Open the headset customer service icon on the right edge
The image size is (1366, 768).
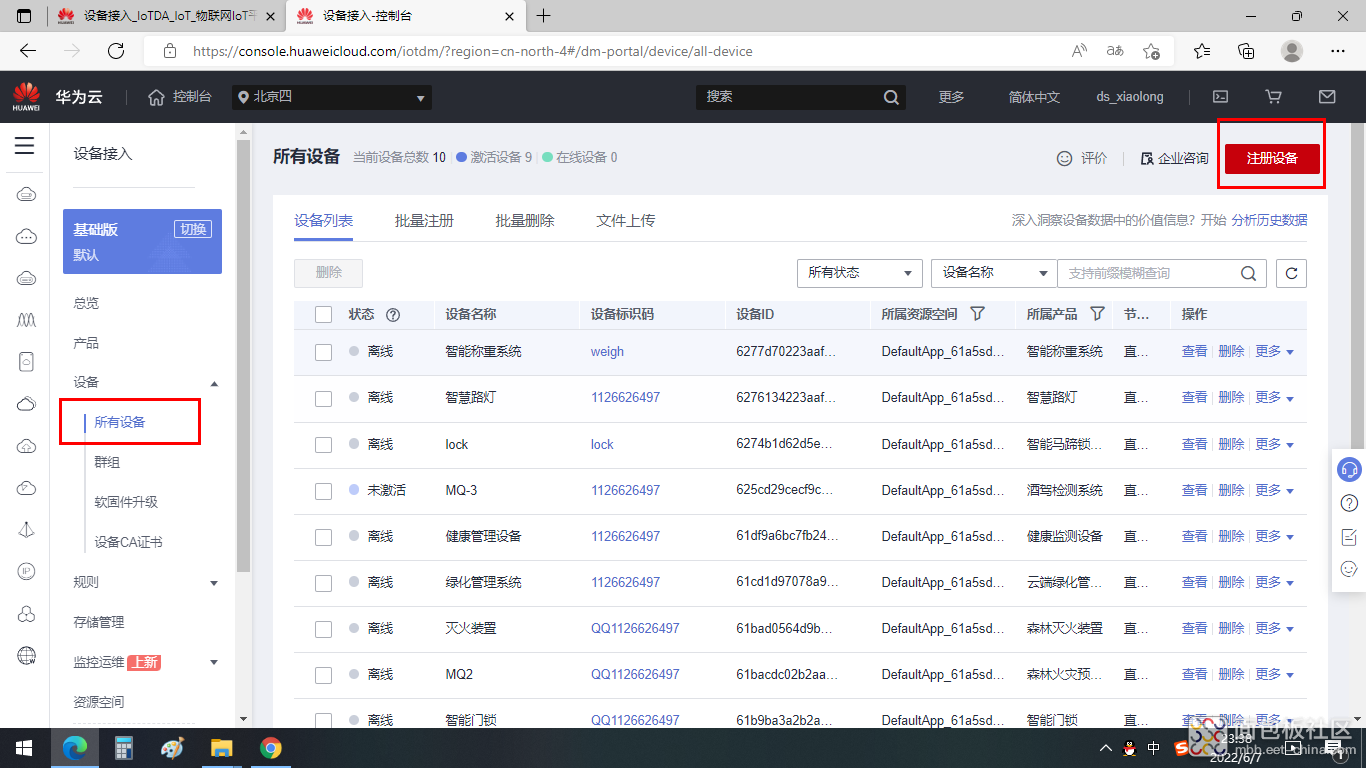tap(1349, 469)
